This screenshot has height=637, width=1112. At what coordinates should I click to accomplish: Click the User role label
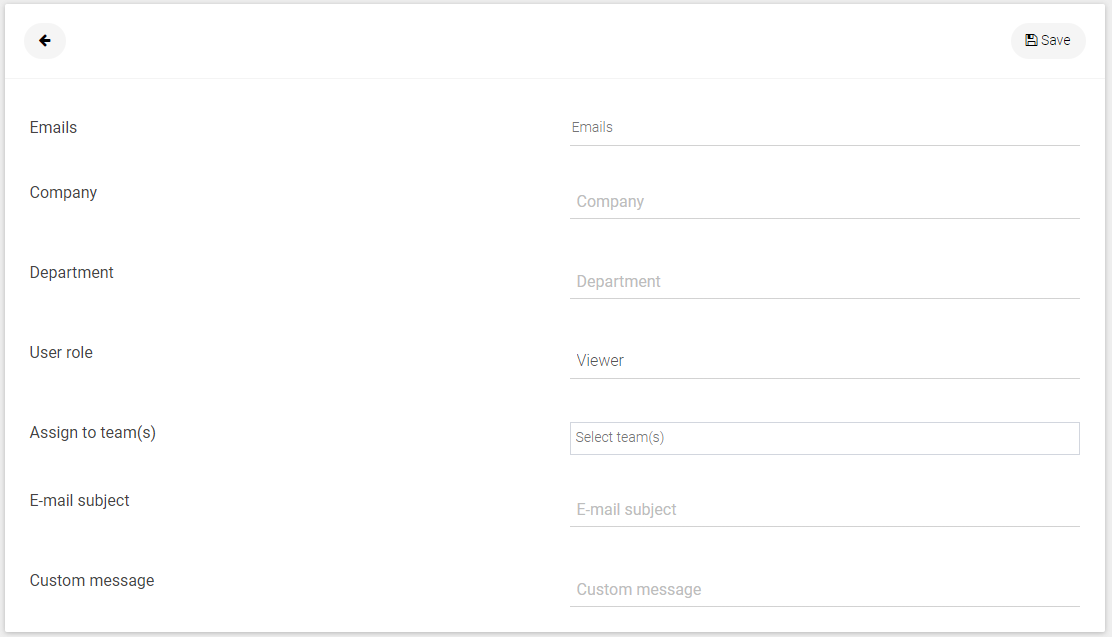click(61, 353)
